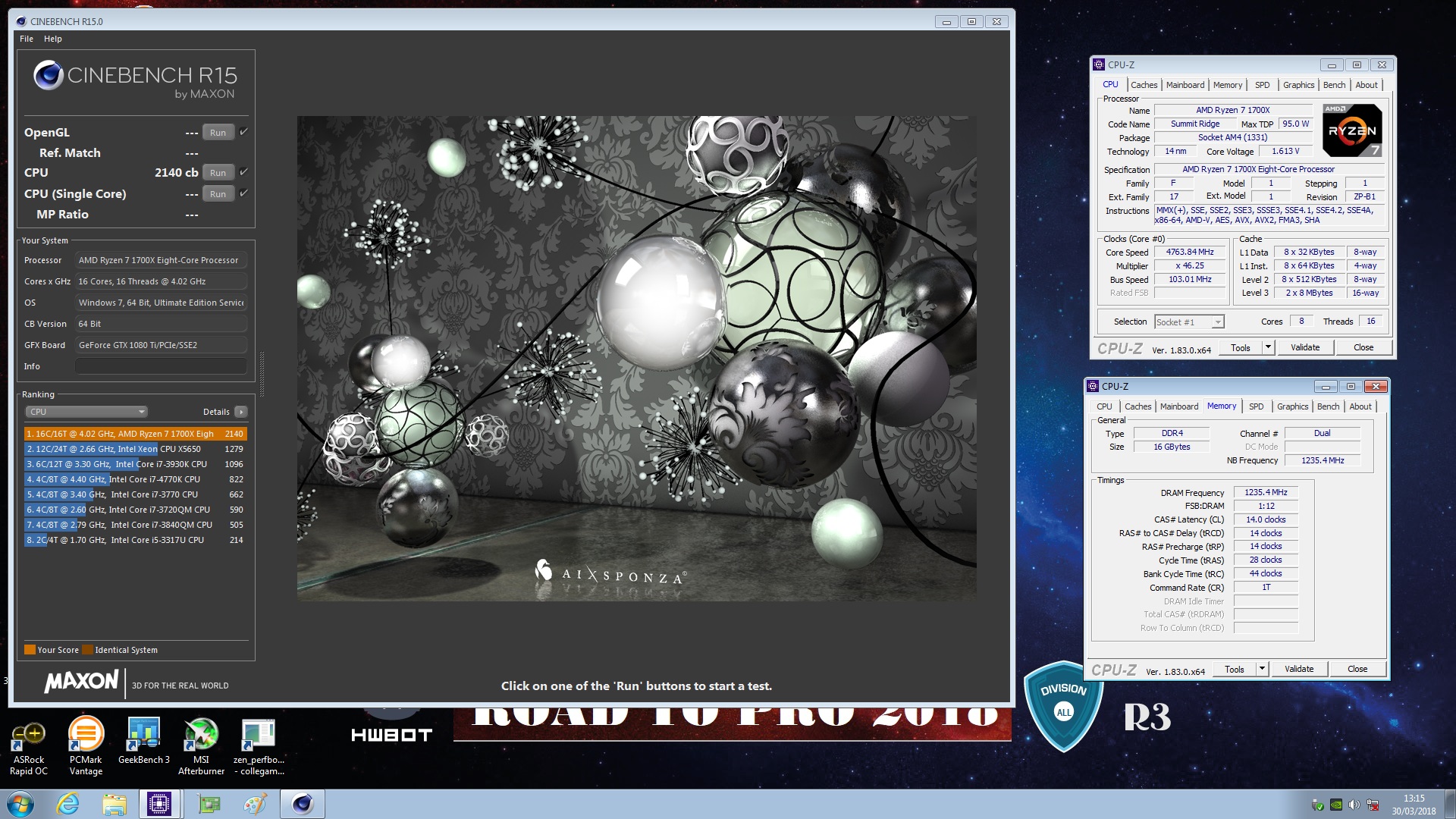Switch to Mainboard tab in upper CPU-Z
1456x819 pixels.
pos(1185,85)
